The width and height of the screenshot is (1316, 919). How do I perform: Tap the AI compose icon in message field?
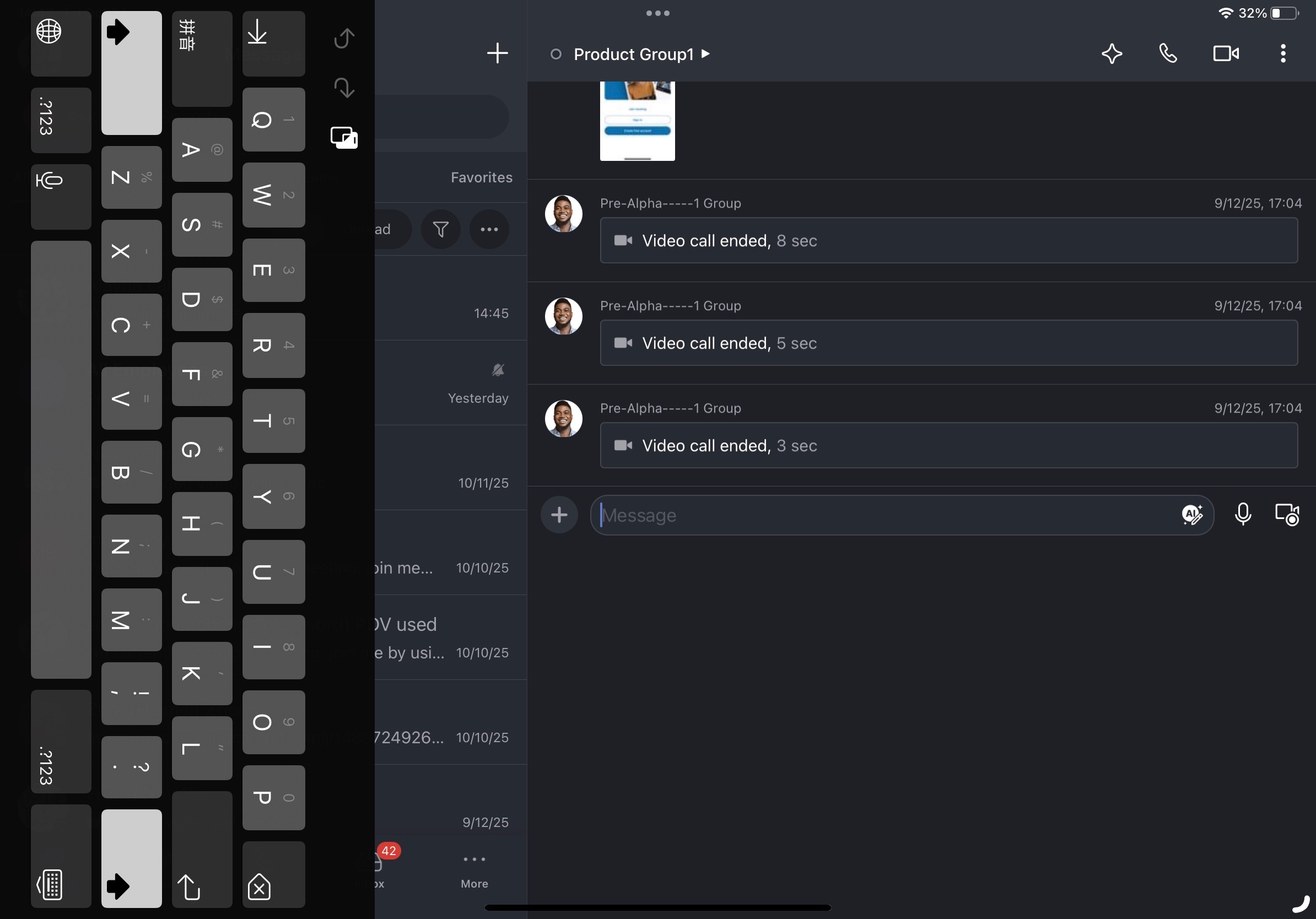coord(1191,515)
